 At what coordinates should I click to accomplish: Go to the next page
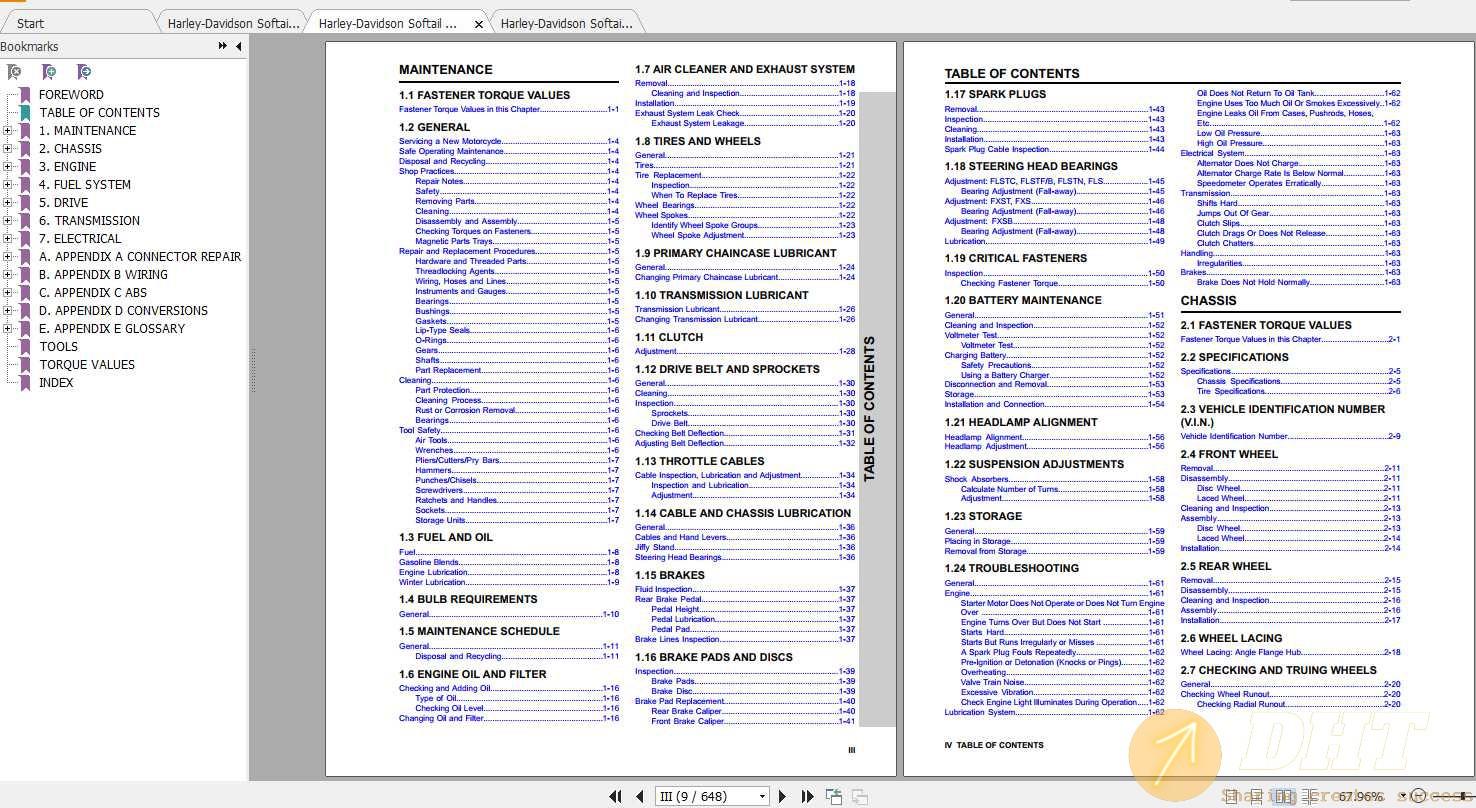point(783,797)
